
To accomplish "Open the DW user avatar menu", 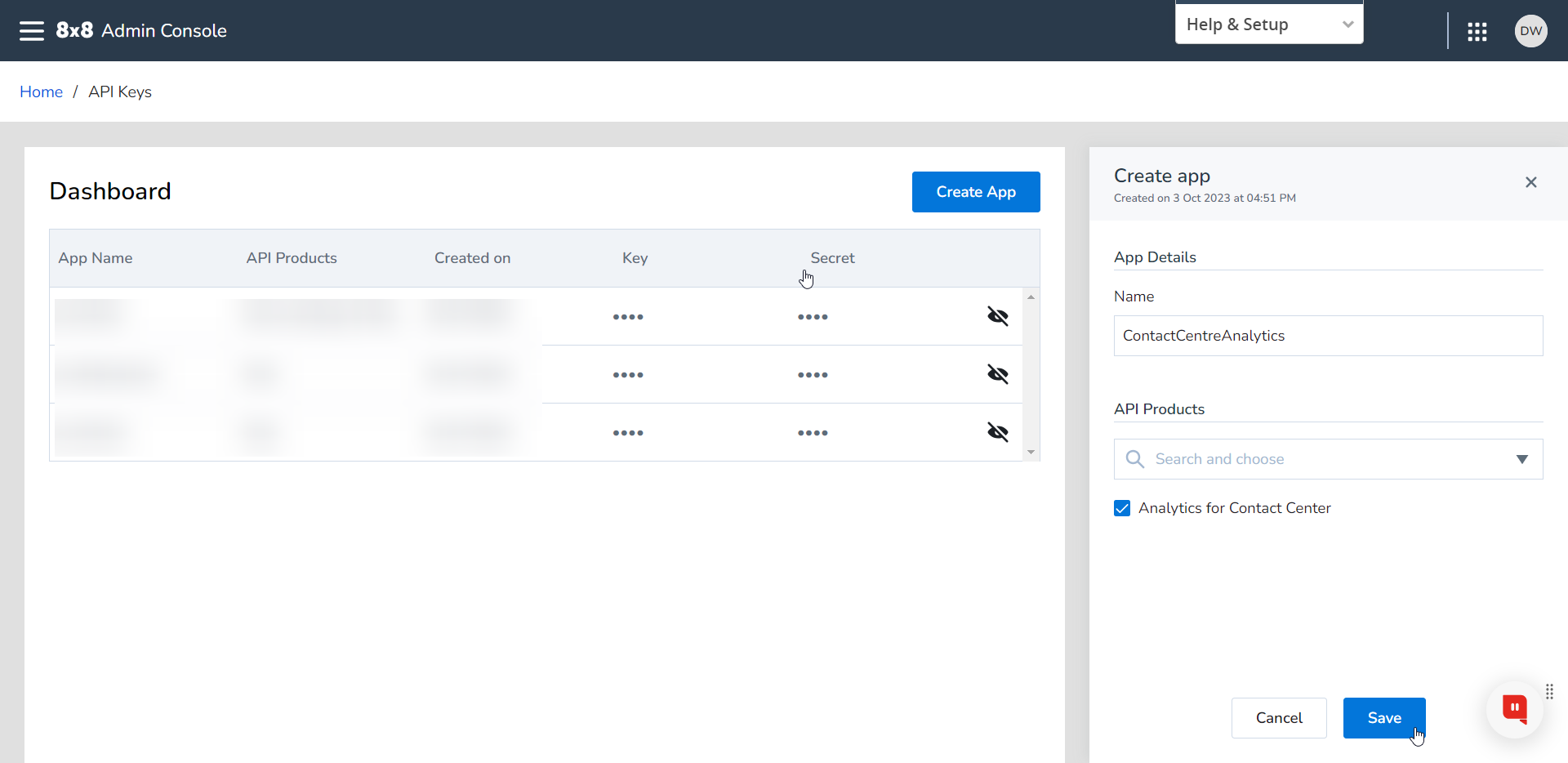I will coord(1530,31).
